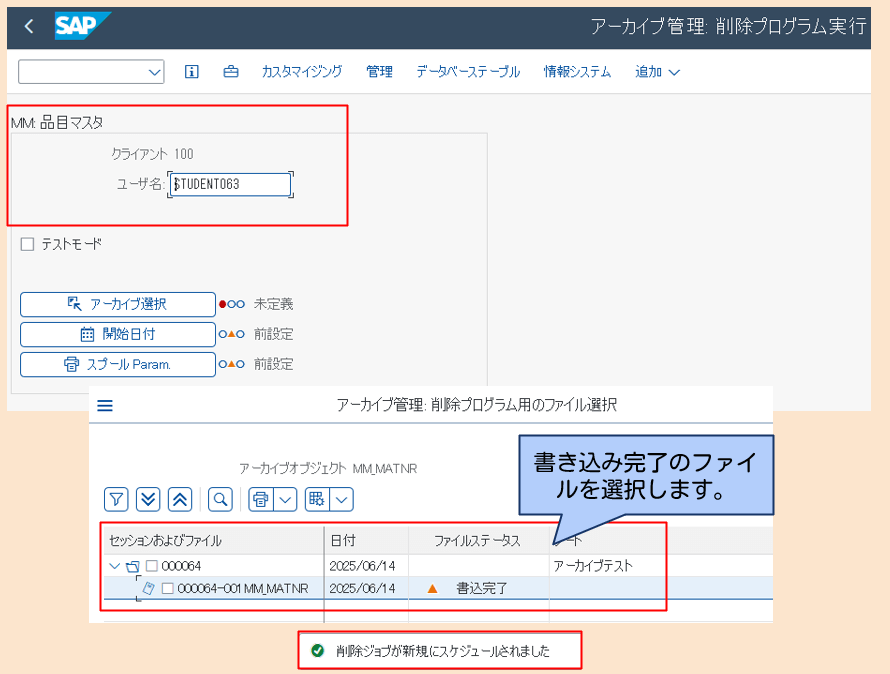This screenshot has width=890, height=674.
Task: Click the スプール Param. button
Action: pos(117,365)
